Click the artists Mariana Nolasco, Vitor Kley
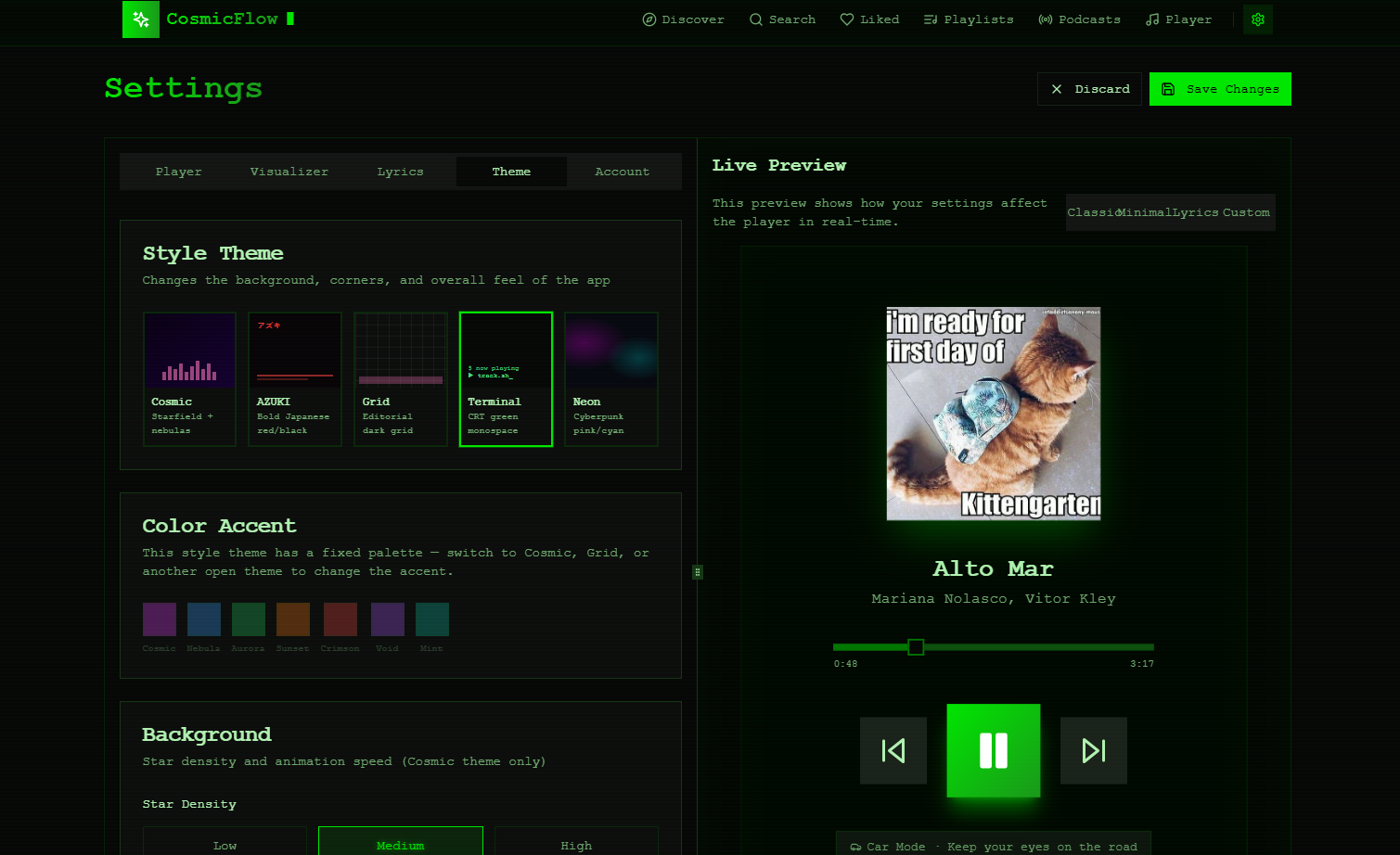This screenshot has width=1400, height=855. (x=994, y=599)
